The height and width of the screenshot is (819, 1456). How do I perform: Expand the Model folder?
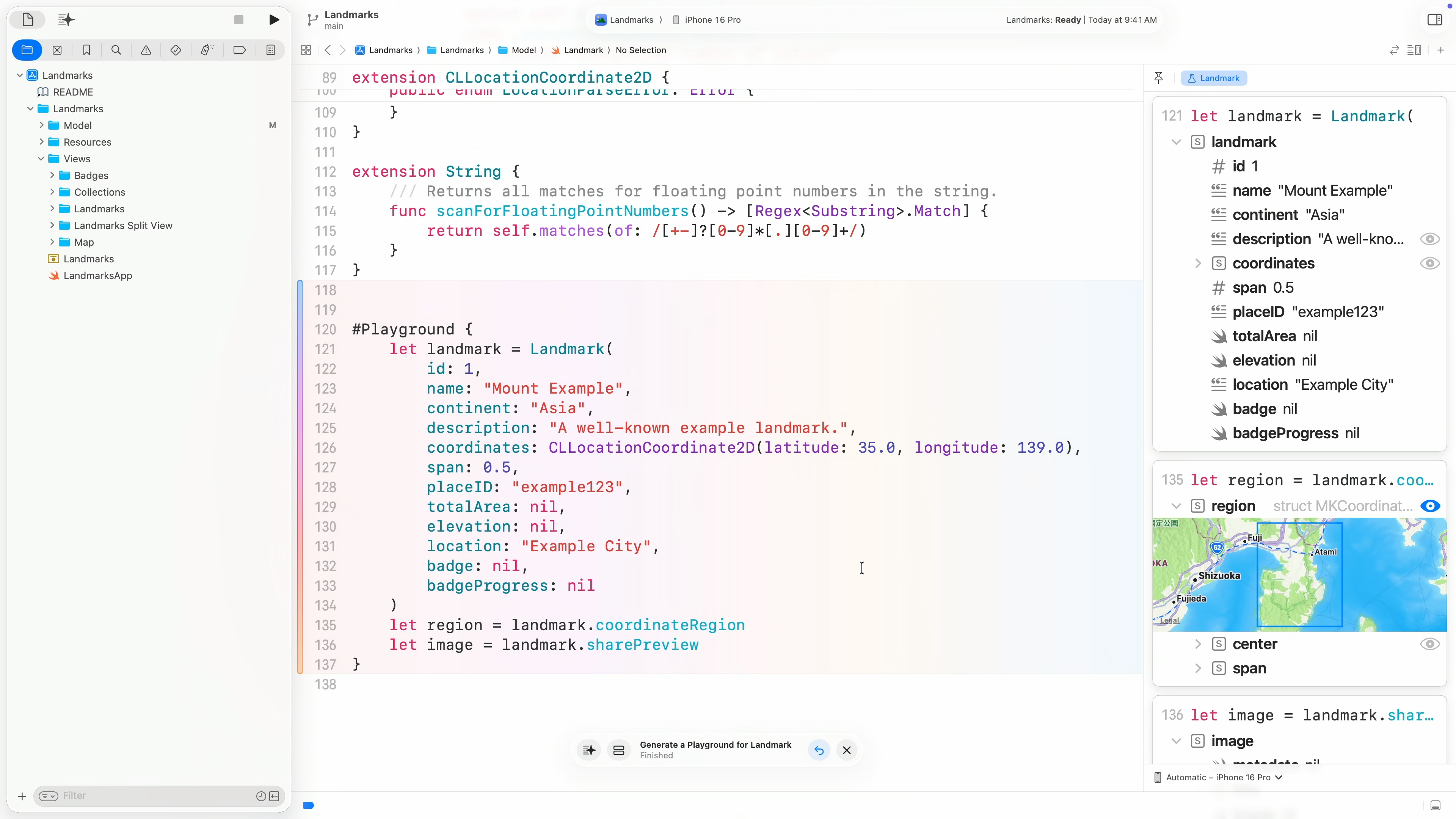pyautogui.click(x=41, y=125)
